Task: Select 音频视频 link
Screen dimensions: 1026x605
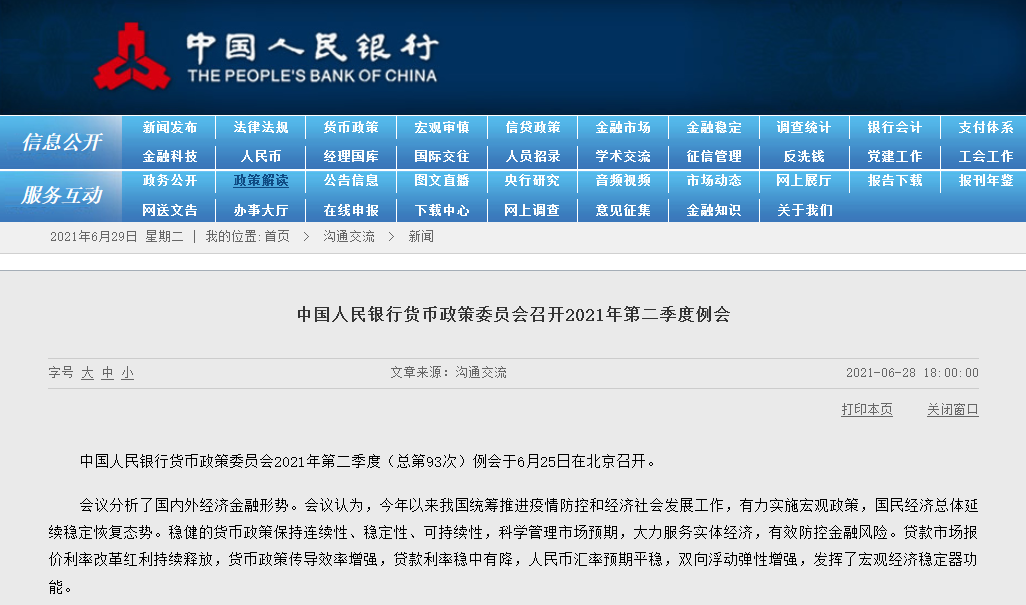Action: click(x=623, y=181)
